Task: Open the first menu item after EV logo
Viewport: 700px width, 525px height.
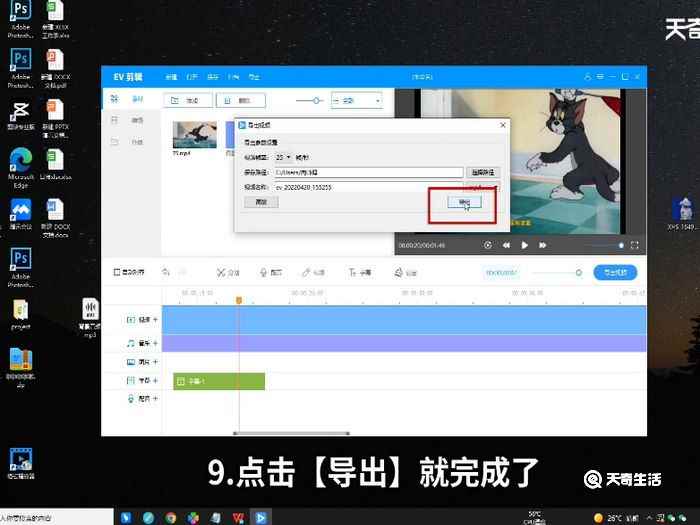Action: (171, 77)
